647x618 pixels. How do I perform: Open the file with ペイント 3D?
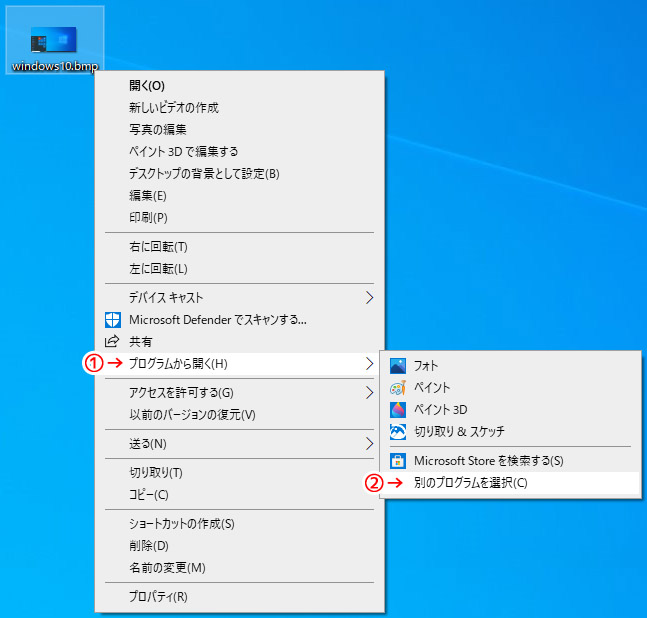click(x=510, y=410)
